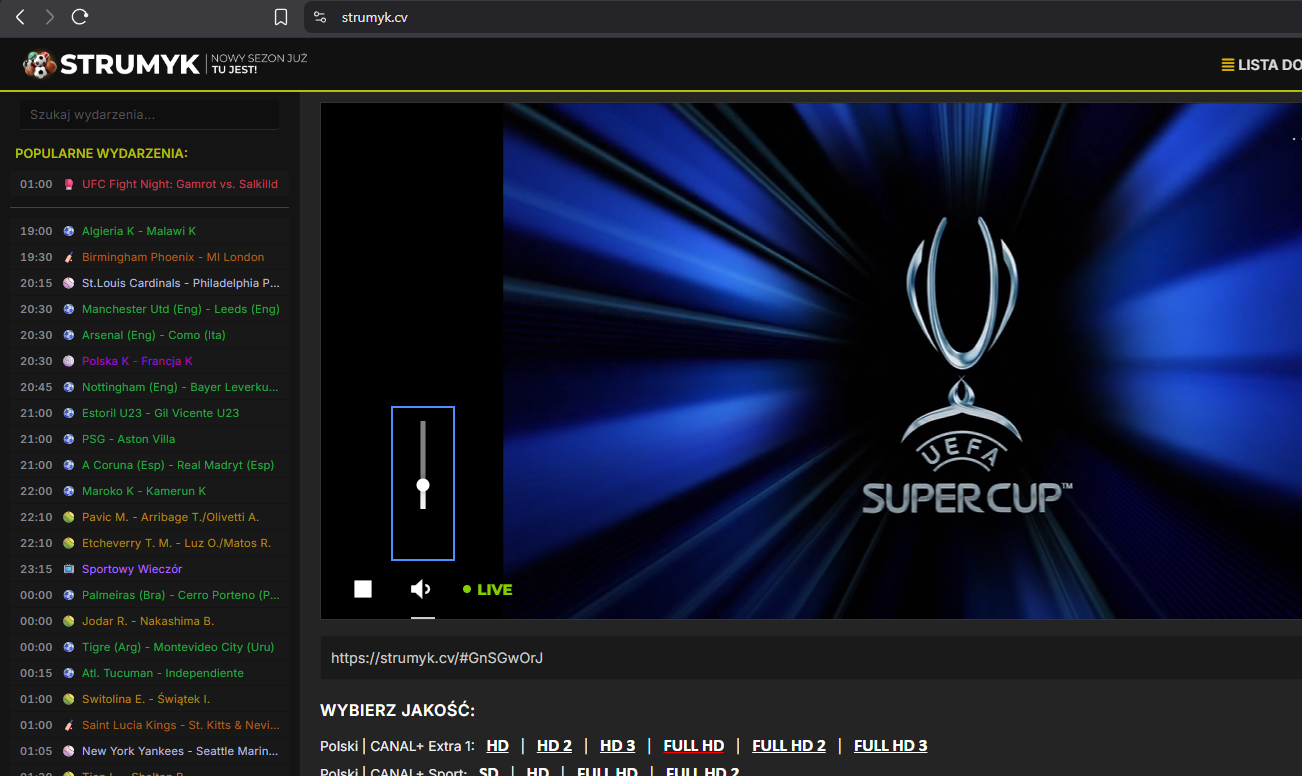
Task: Click the TV icon beside Sportowy Wieczór
Action: tap(69, 569)
